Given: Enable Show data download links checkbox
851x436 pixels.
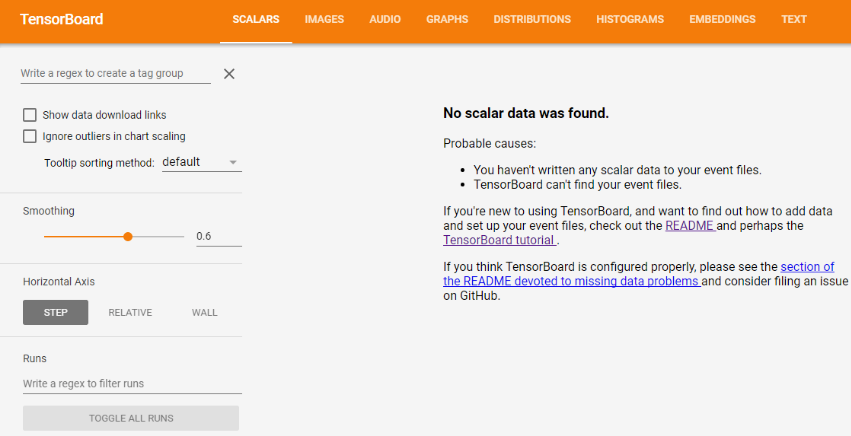Looking at the screenshot, I should pyautogui.click(x=30, y=115).
